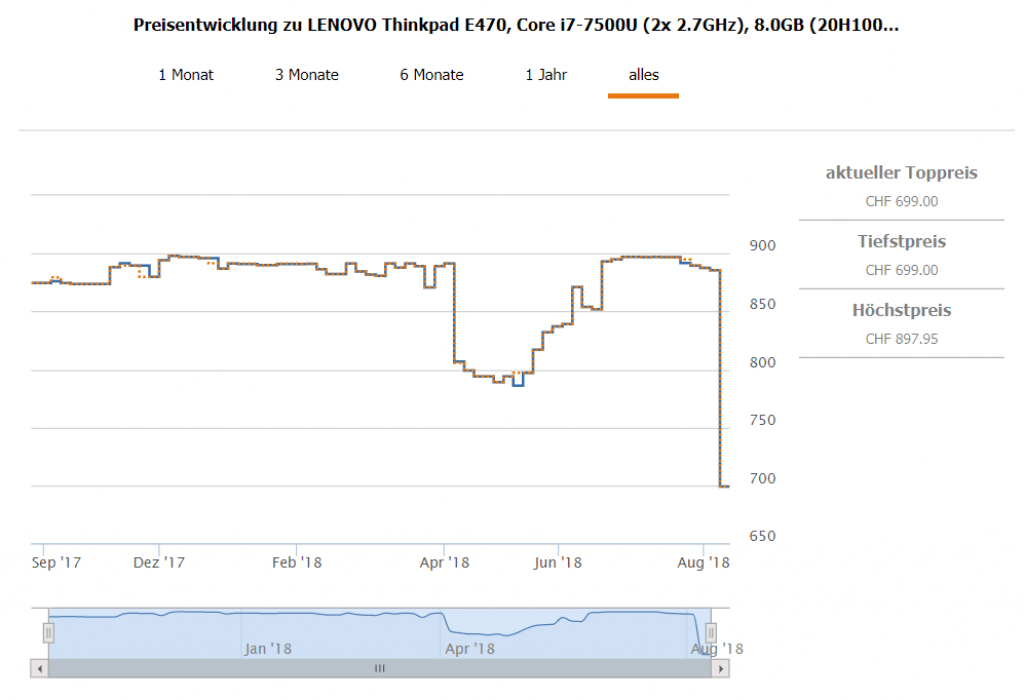
Task: Click the navigator scroll right arrow
Action: 720,669
